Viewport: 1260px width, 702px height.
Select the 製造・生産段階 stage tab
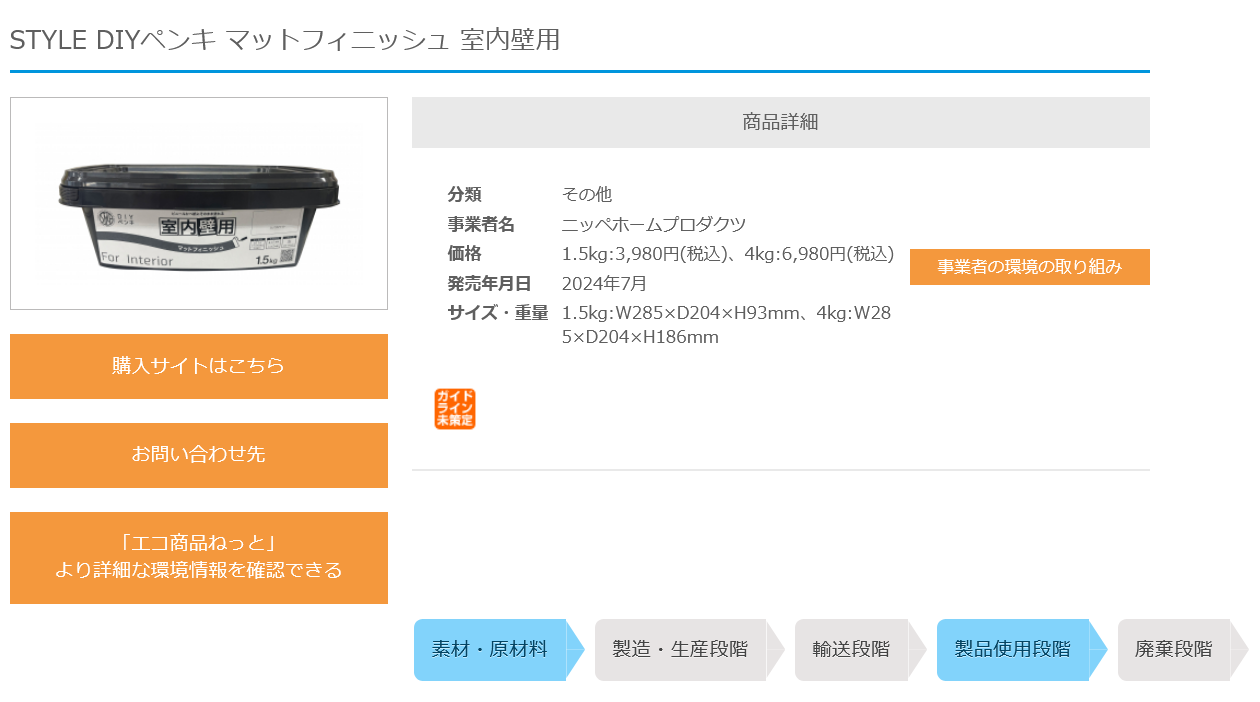point(689,650)
